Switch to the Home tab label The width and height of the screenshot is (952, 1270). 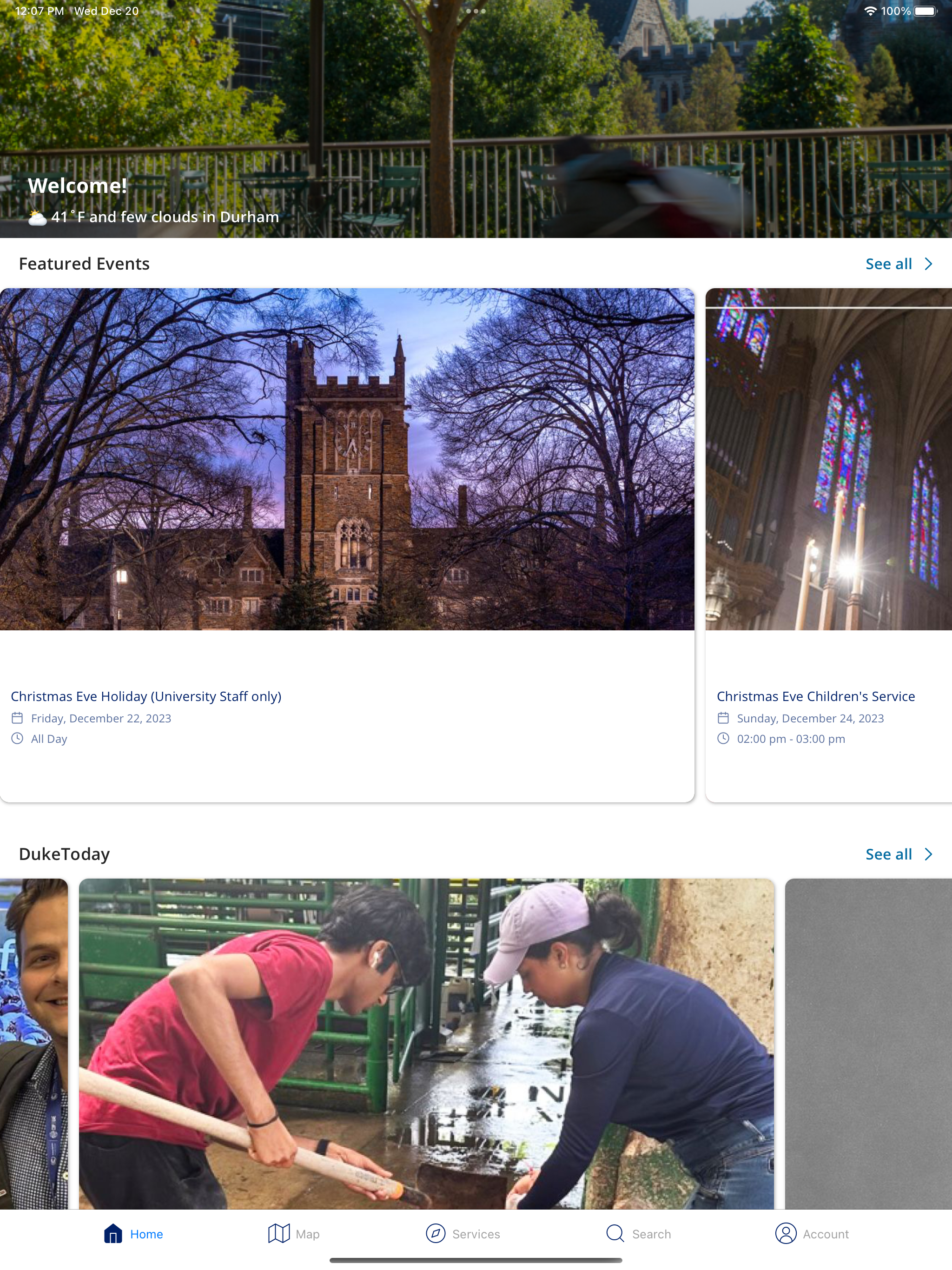coord(146,1234)
